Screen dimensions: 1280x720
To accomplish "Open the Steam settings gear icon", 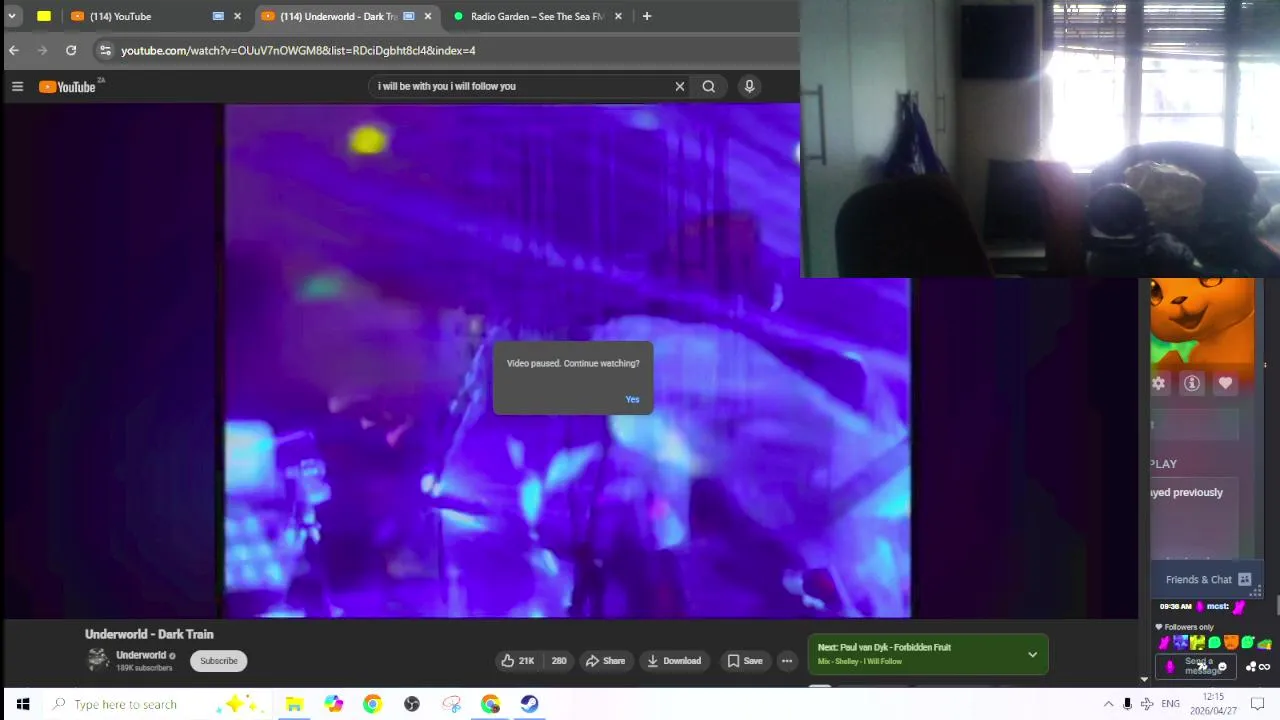I will [1159, 383].
